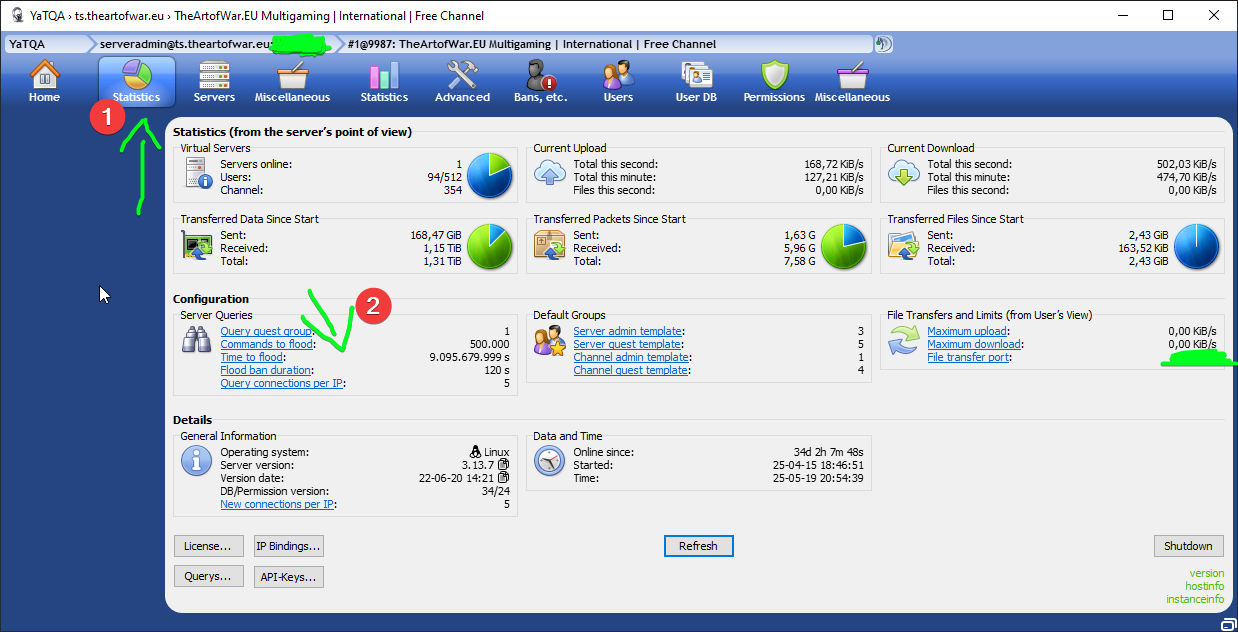
Task: Click the DB/Permission version value 34/24
Action: pos(496,491)
